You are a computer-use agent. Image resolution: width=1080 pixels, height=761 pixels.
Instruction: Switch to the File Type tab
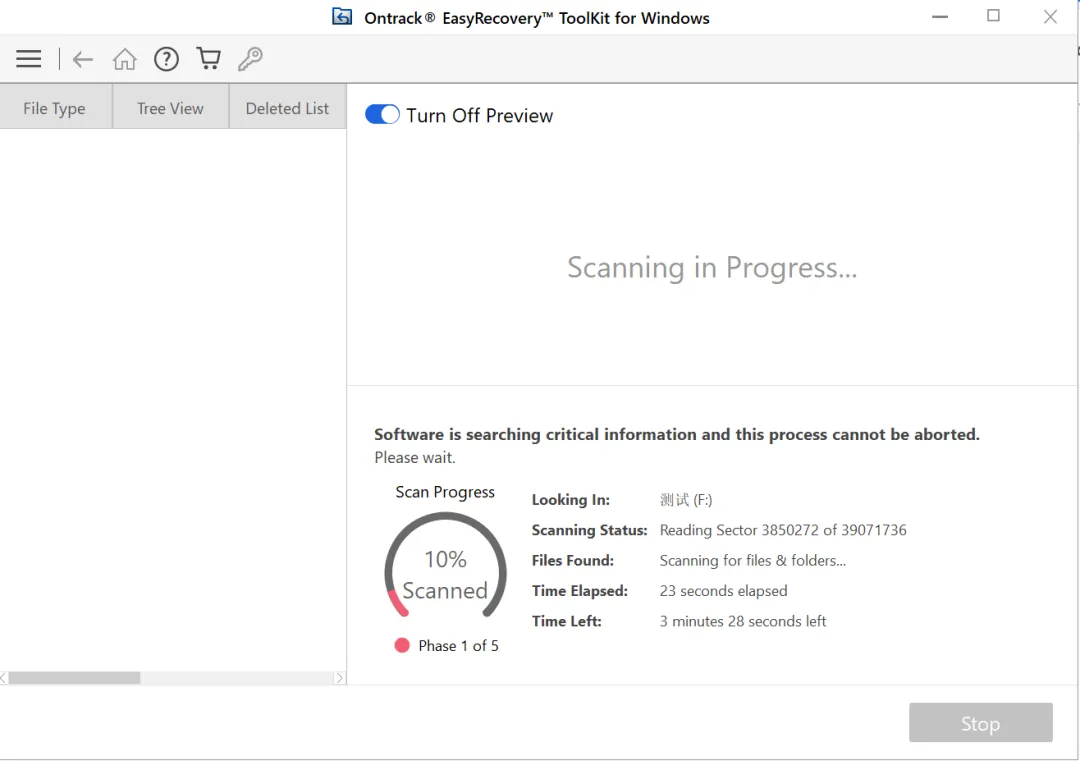[54, 108]
